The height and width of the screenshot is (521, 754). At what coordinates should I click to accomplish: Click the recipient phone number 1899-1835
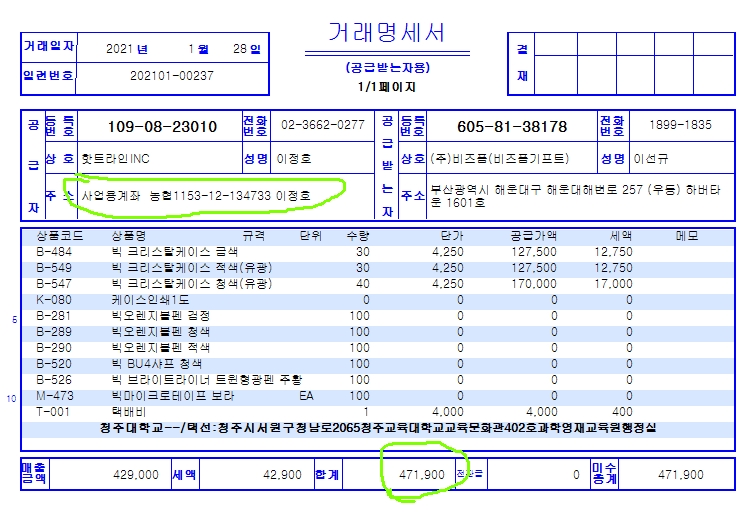click(680, 125)
